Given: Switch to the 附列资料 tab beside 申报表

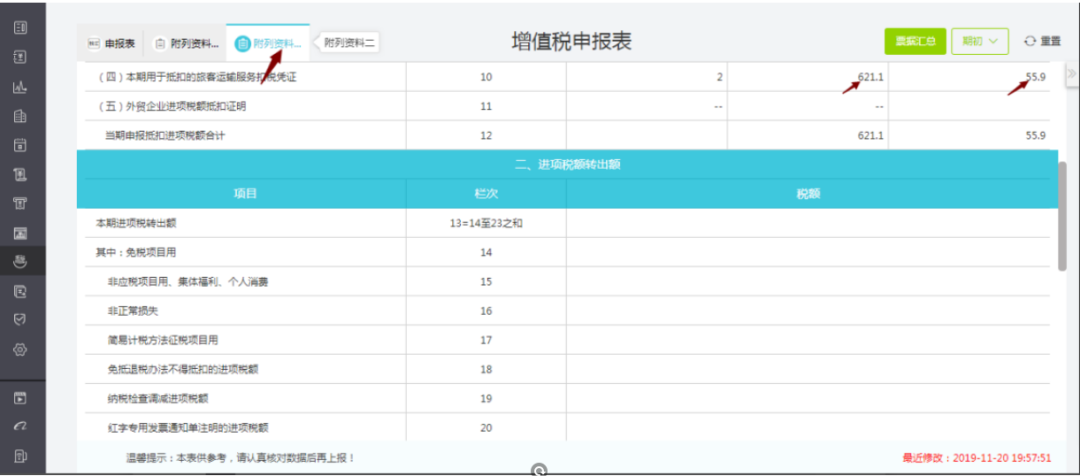Looking at the screenshot, I should point(185,43).
